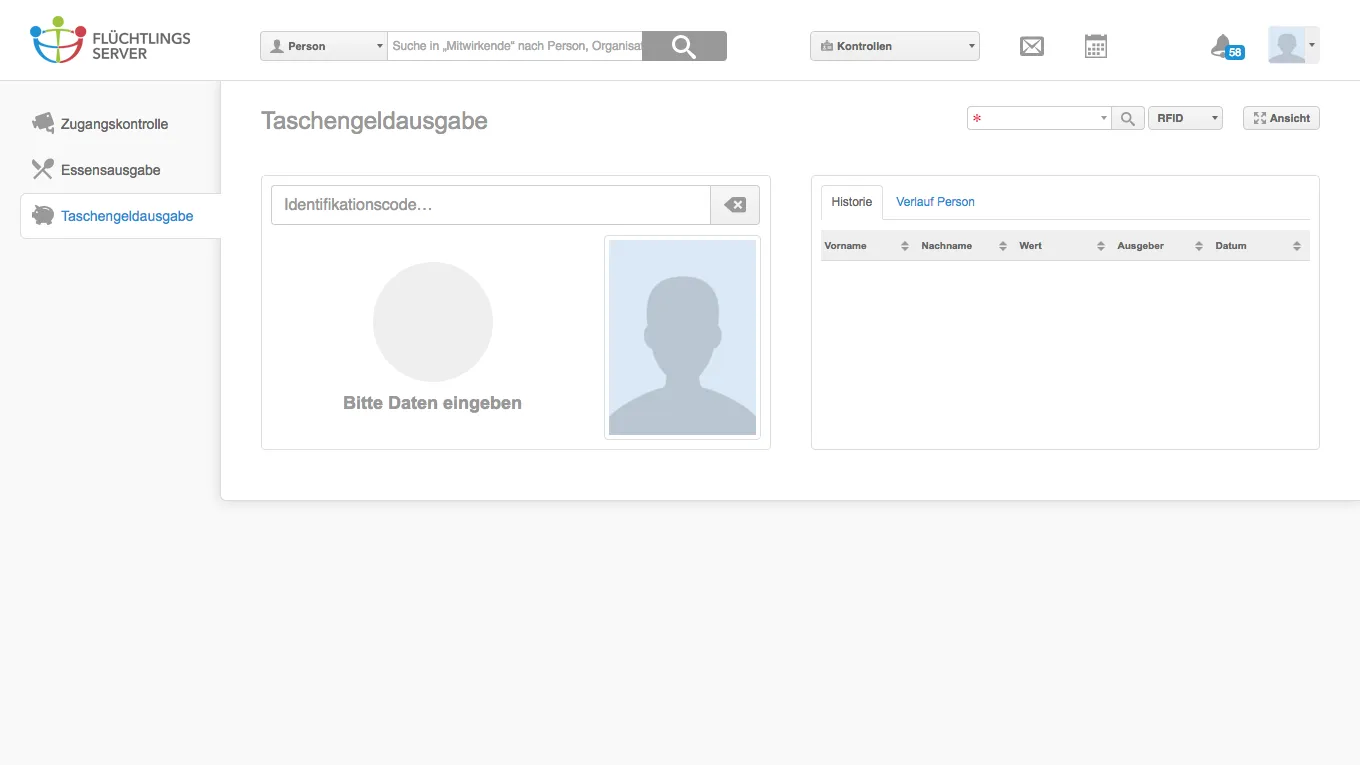Switch to the Historie tab

click(852, 202)
